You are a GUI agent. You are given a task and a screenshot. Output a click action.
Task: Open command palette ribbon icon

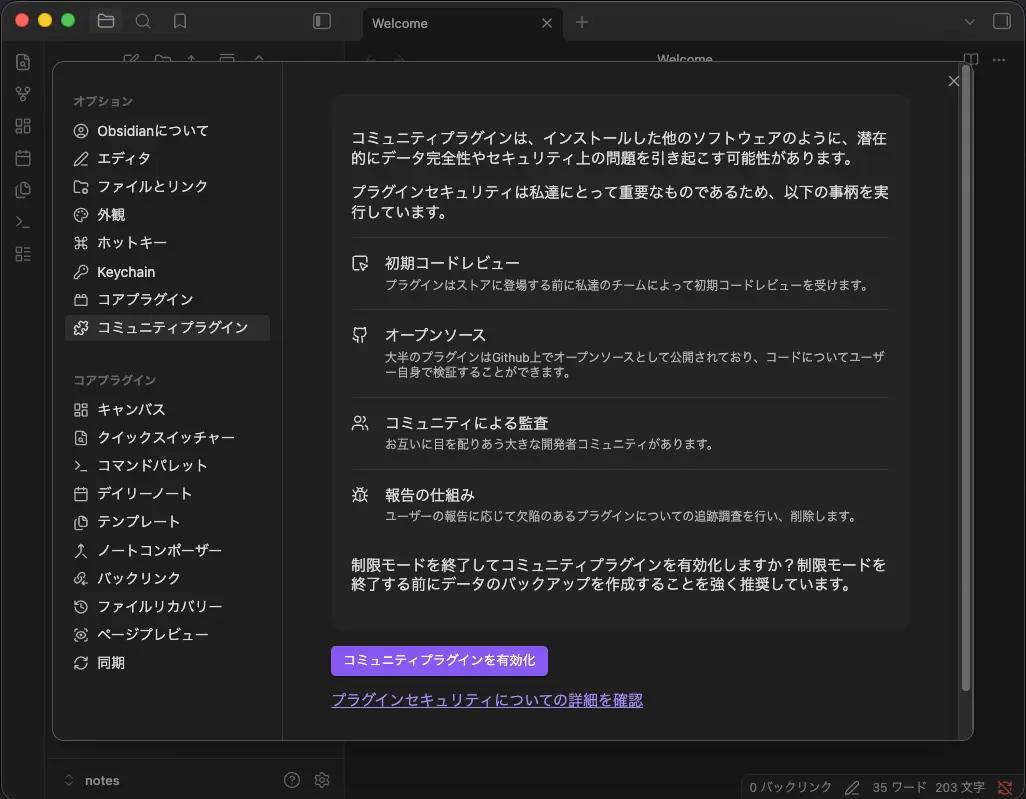click(x=23, y=222)
